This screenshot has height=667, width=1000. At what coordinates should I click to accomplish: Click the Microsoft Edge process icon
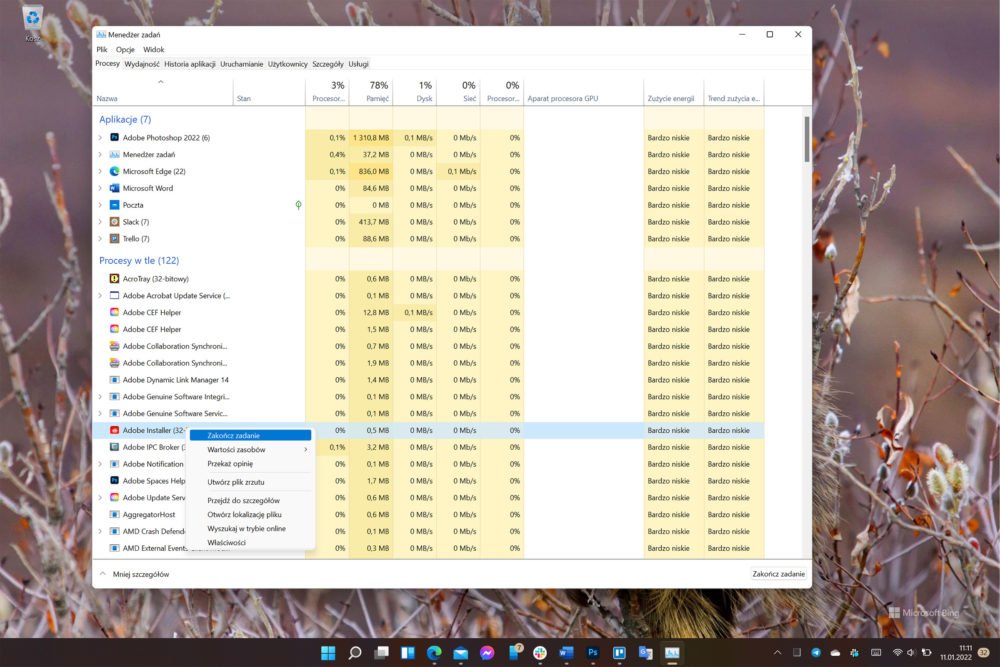coord(114,172)
